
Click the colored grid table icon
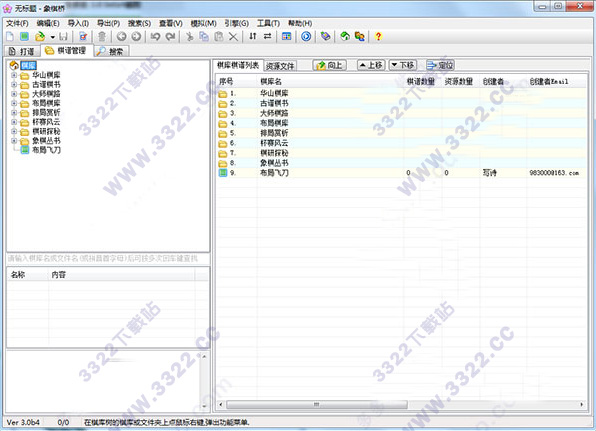point(287,36)
